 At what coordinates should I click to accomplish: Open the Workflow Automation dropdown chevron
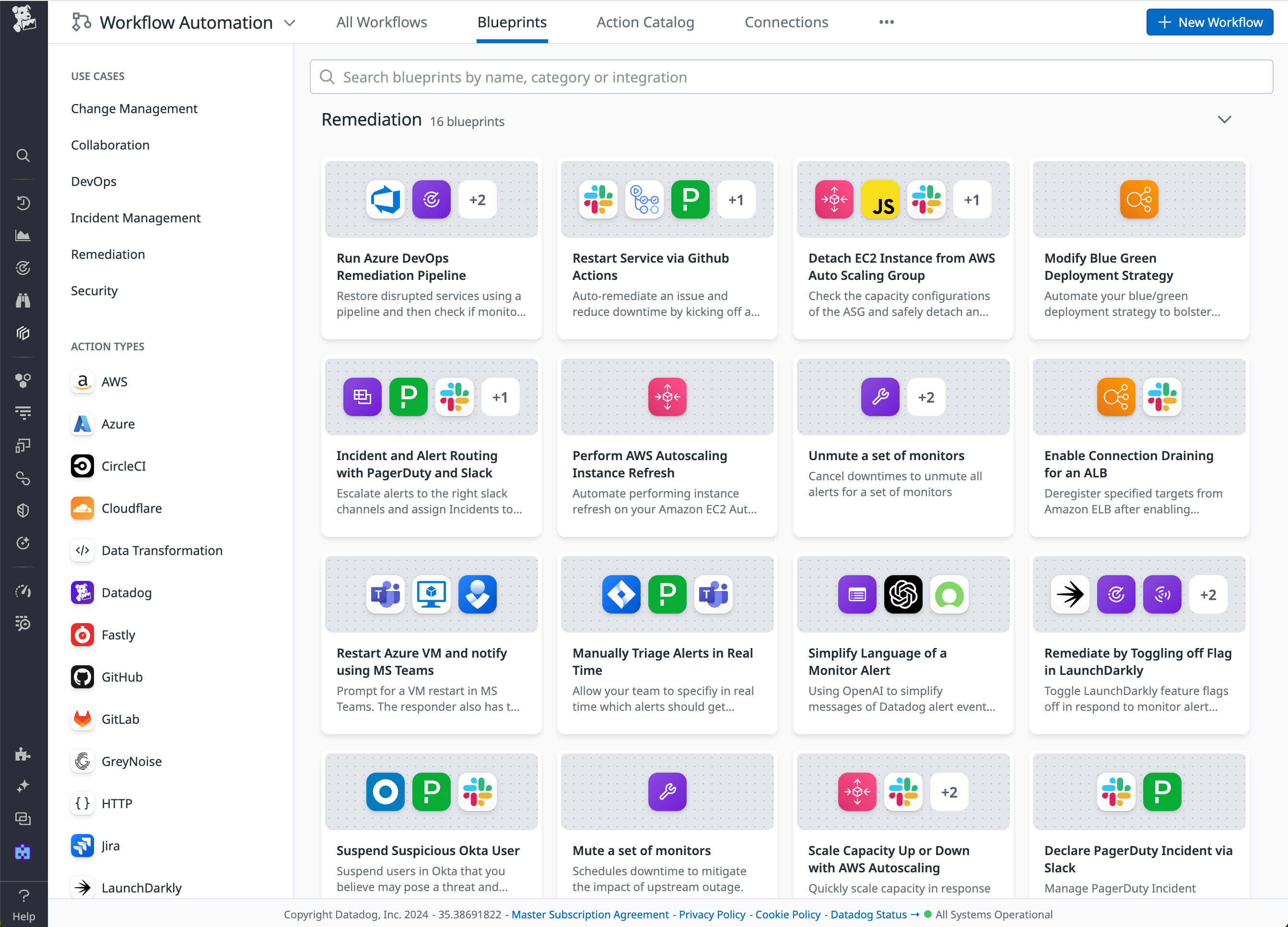click(x=290, y=23)
